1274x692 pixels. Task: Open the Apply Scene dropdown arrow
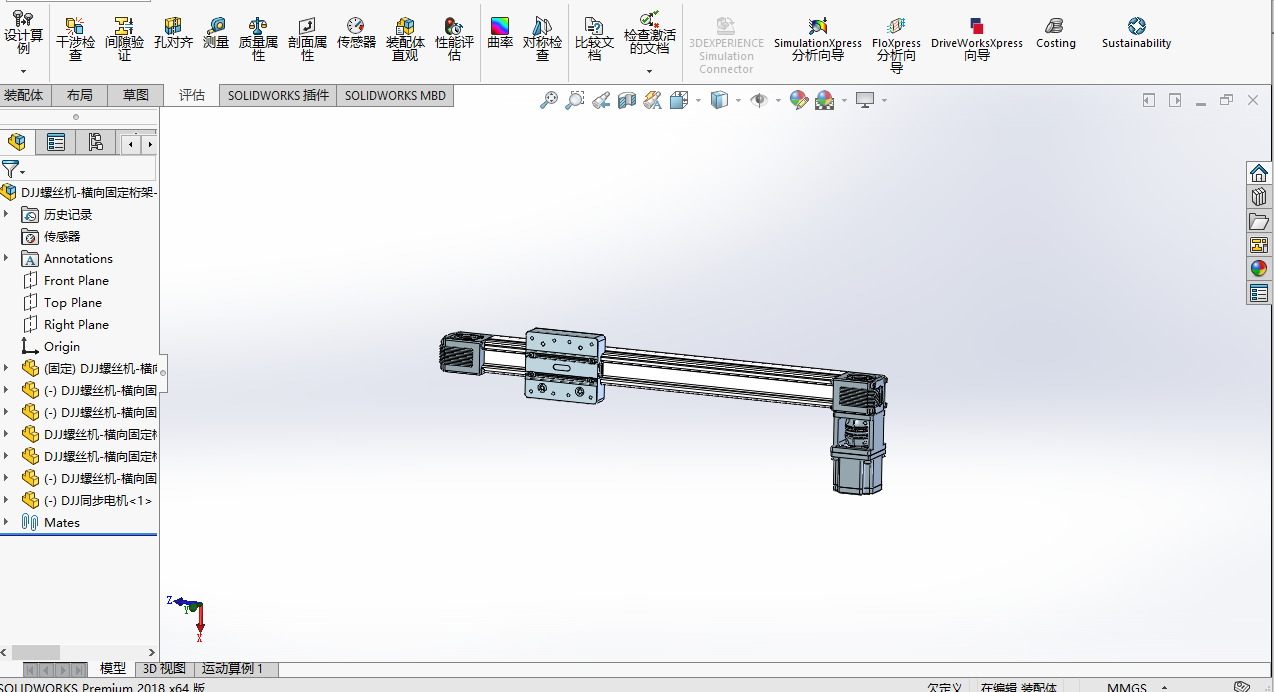point(844,100)
